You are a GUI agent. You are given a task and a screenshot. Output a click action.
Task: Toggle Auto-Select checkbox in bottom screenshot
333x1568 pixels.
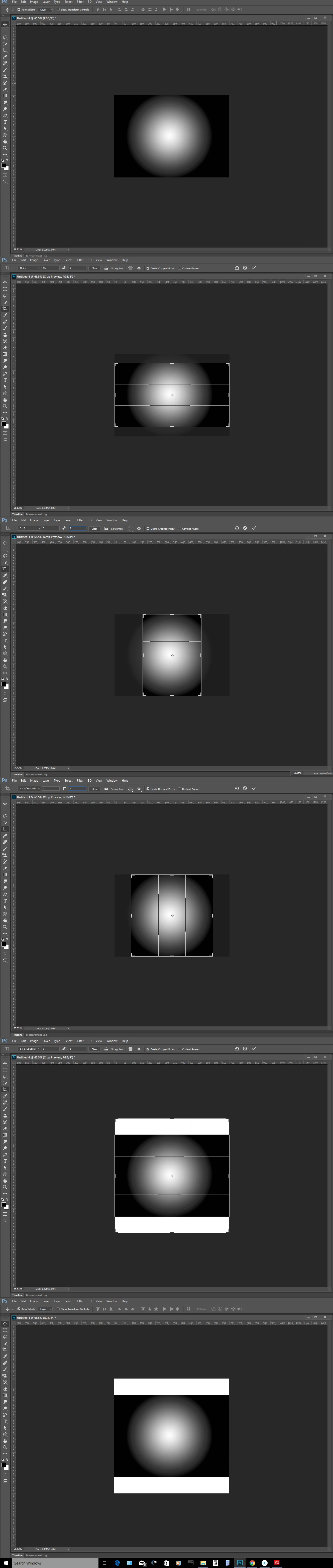point(19,1309)
